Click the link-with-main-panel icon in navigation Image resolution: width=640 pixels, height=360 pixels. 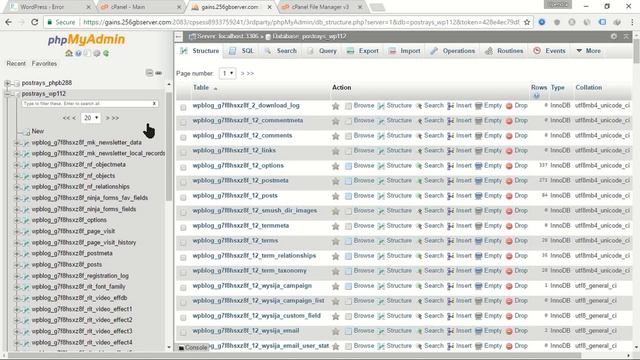click(159, 73)
